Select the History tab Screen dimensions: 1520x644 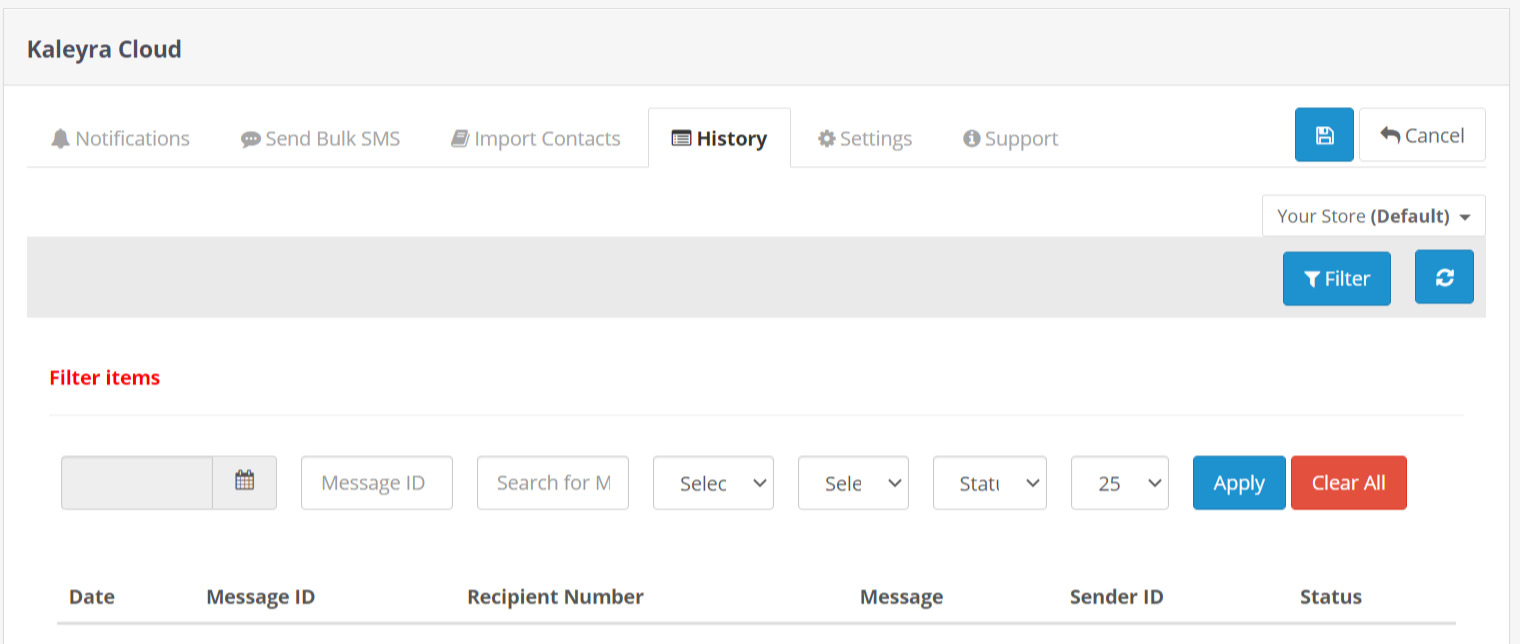(x=719, y=138)
